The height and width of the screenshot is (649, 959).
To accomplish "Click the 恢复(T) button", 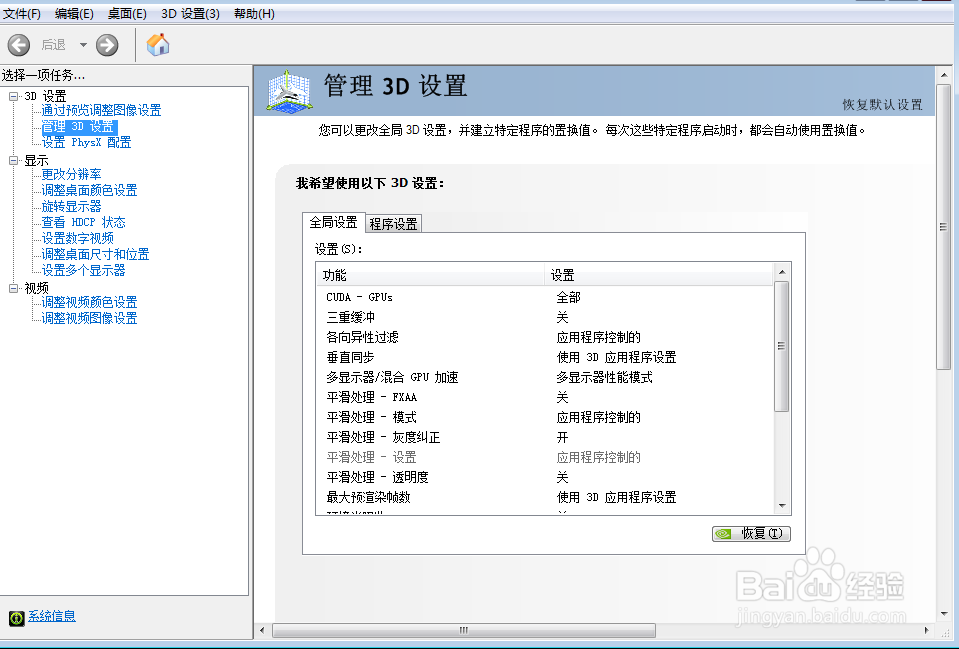I will click(x=752, y=534).
